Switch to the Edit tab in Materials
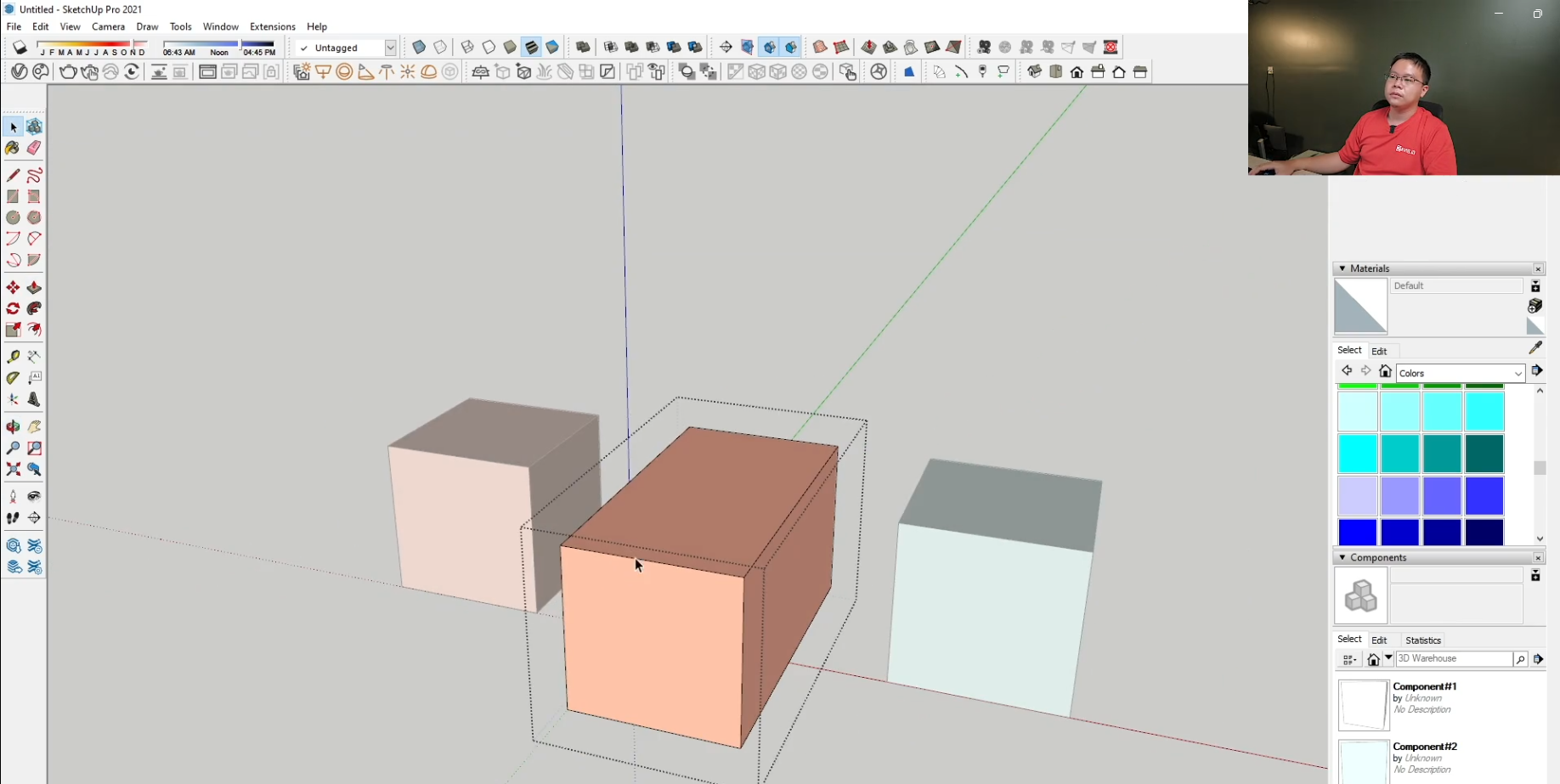The width and height of the screenshot is (1560, 784). (x=1381, y=351)
